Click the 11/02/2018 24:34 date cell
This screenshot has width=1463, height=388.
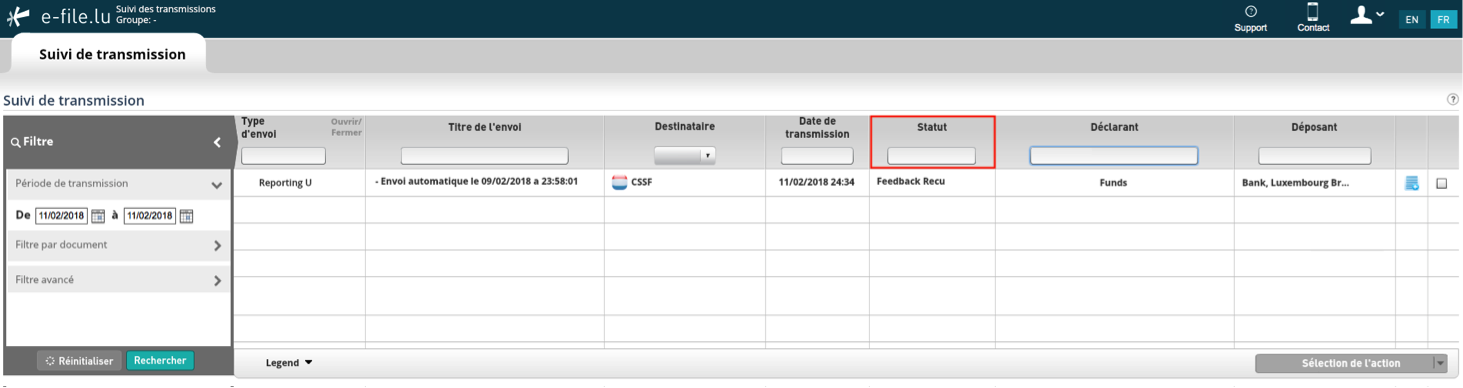816,183
